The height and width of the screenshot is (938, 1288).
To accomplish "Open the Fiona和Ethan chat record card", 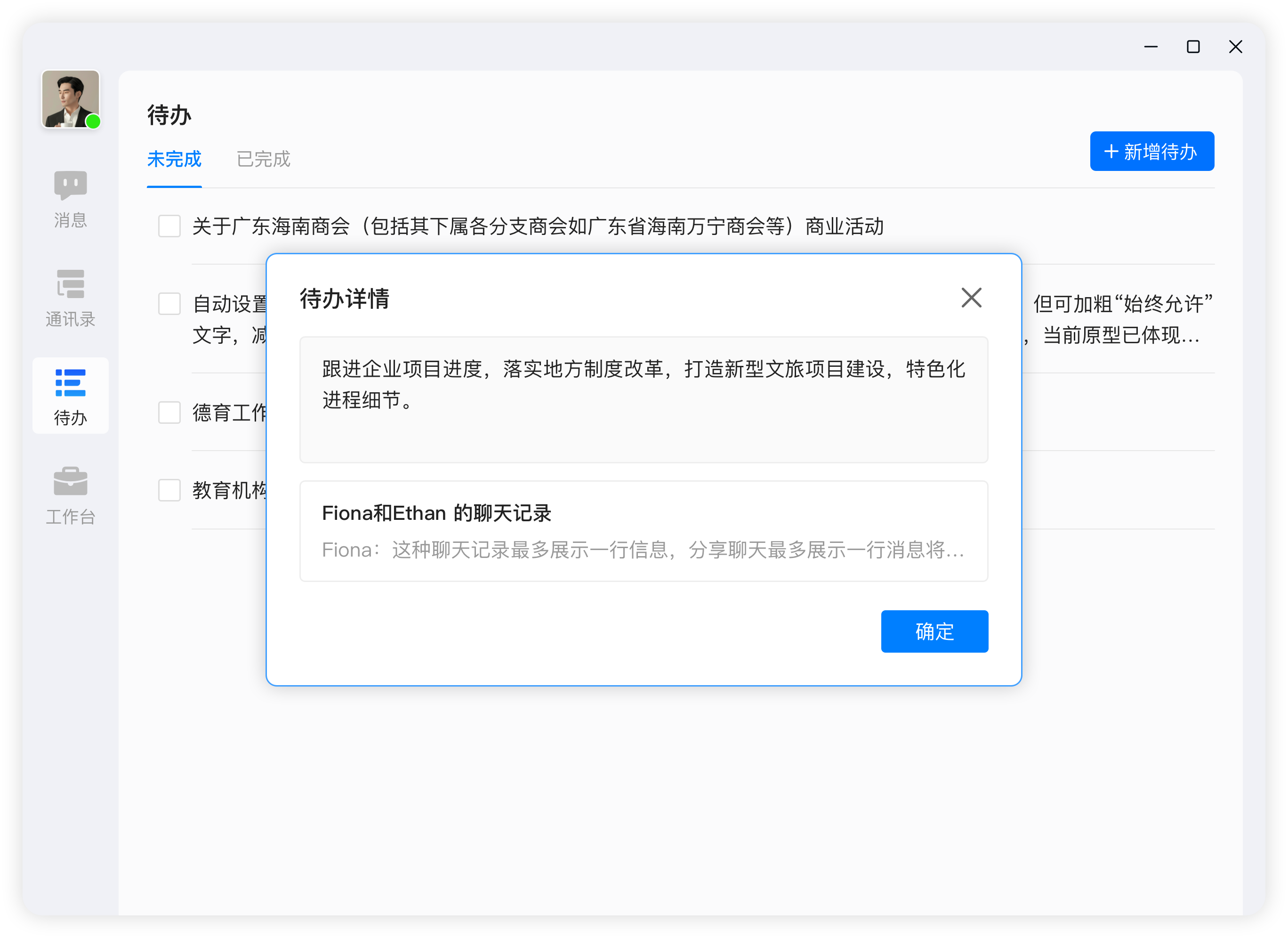I will click(x=644, y=531).
